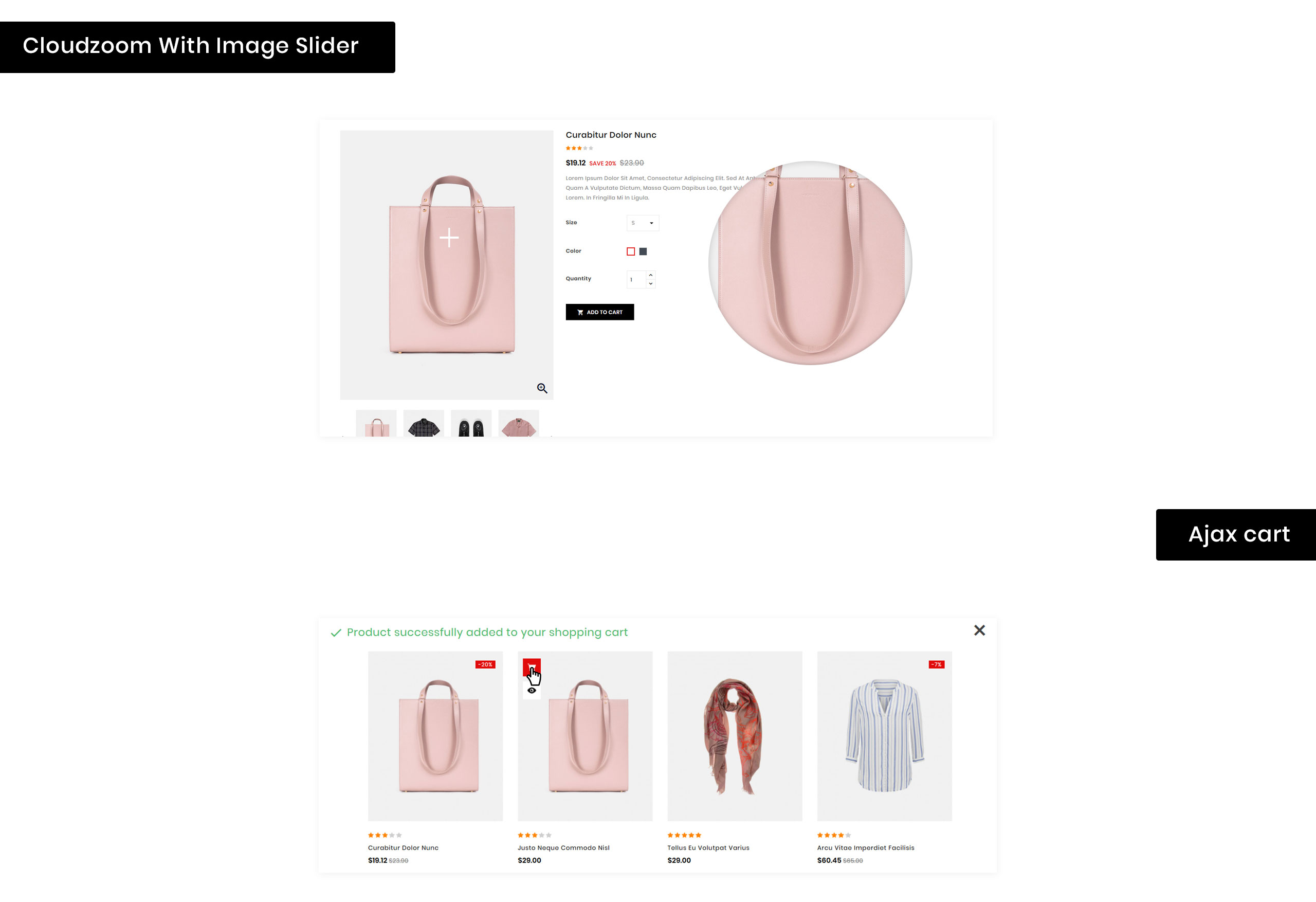Click the -20% discount badge

click(485, 664)
